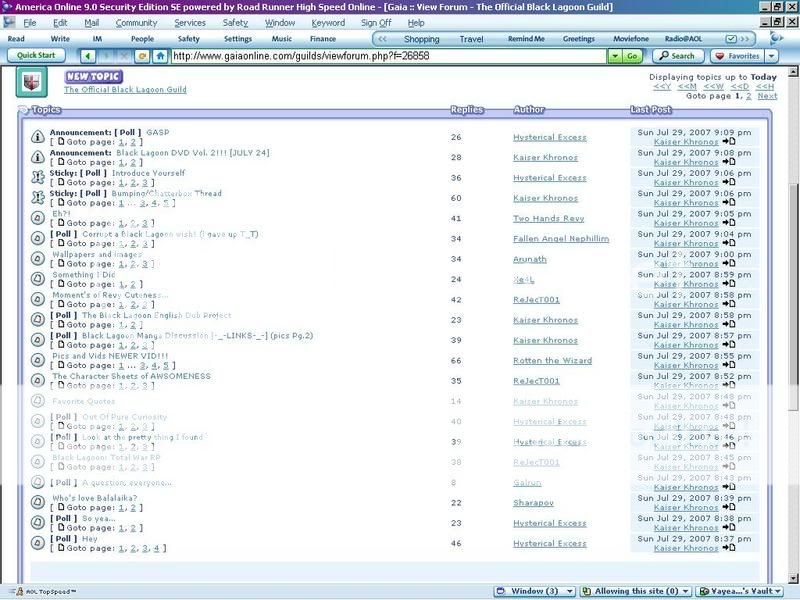
Task: Click the Shopping channel button
Action: click(421, 39)
